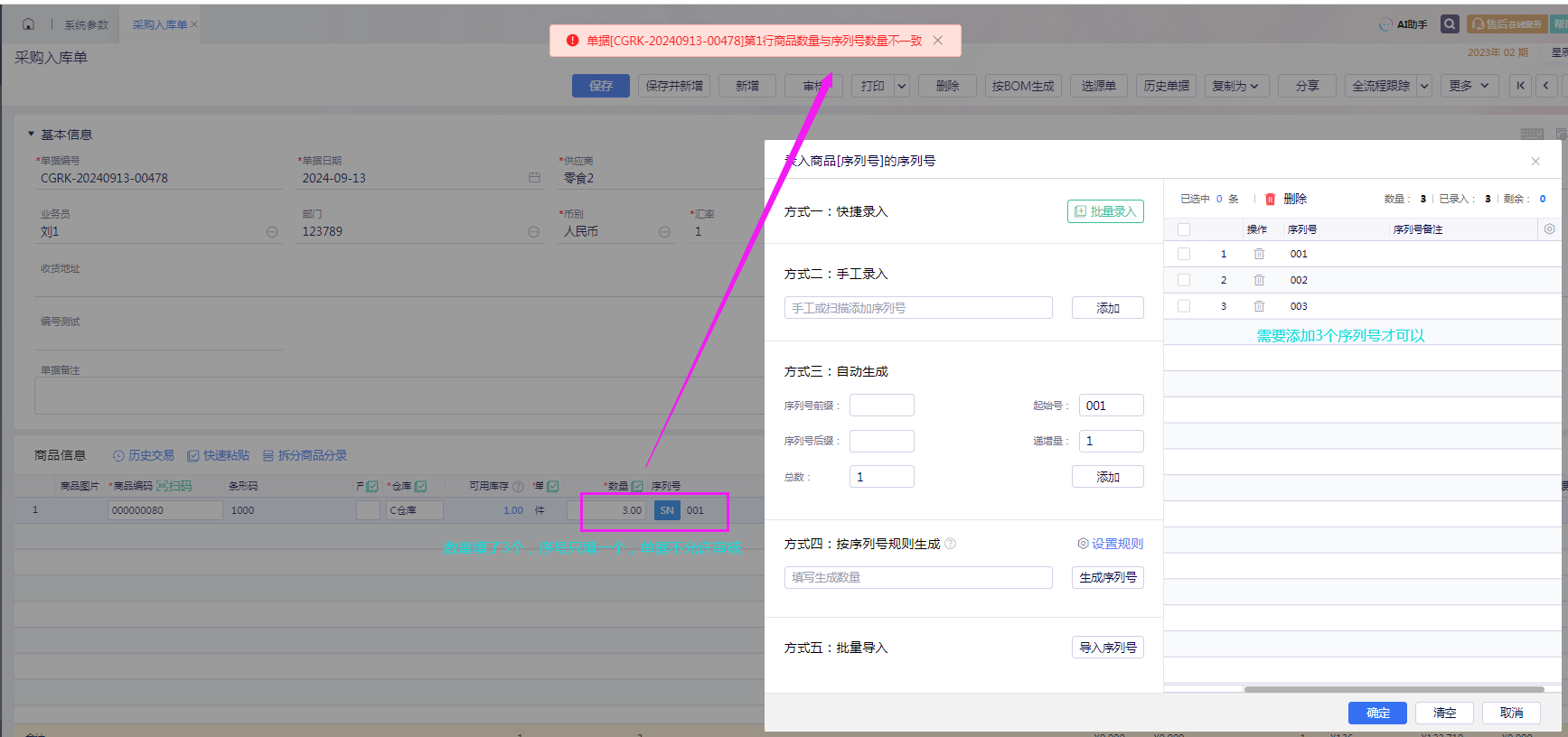
Task: Check the checkbox for serial number 002
Action: coord(1184,280)
